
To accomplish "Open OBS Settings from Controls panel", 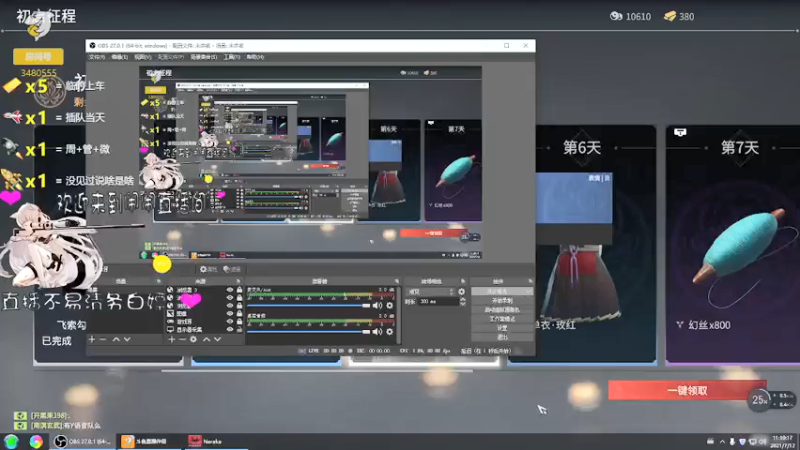I will [502, 328].
